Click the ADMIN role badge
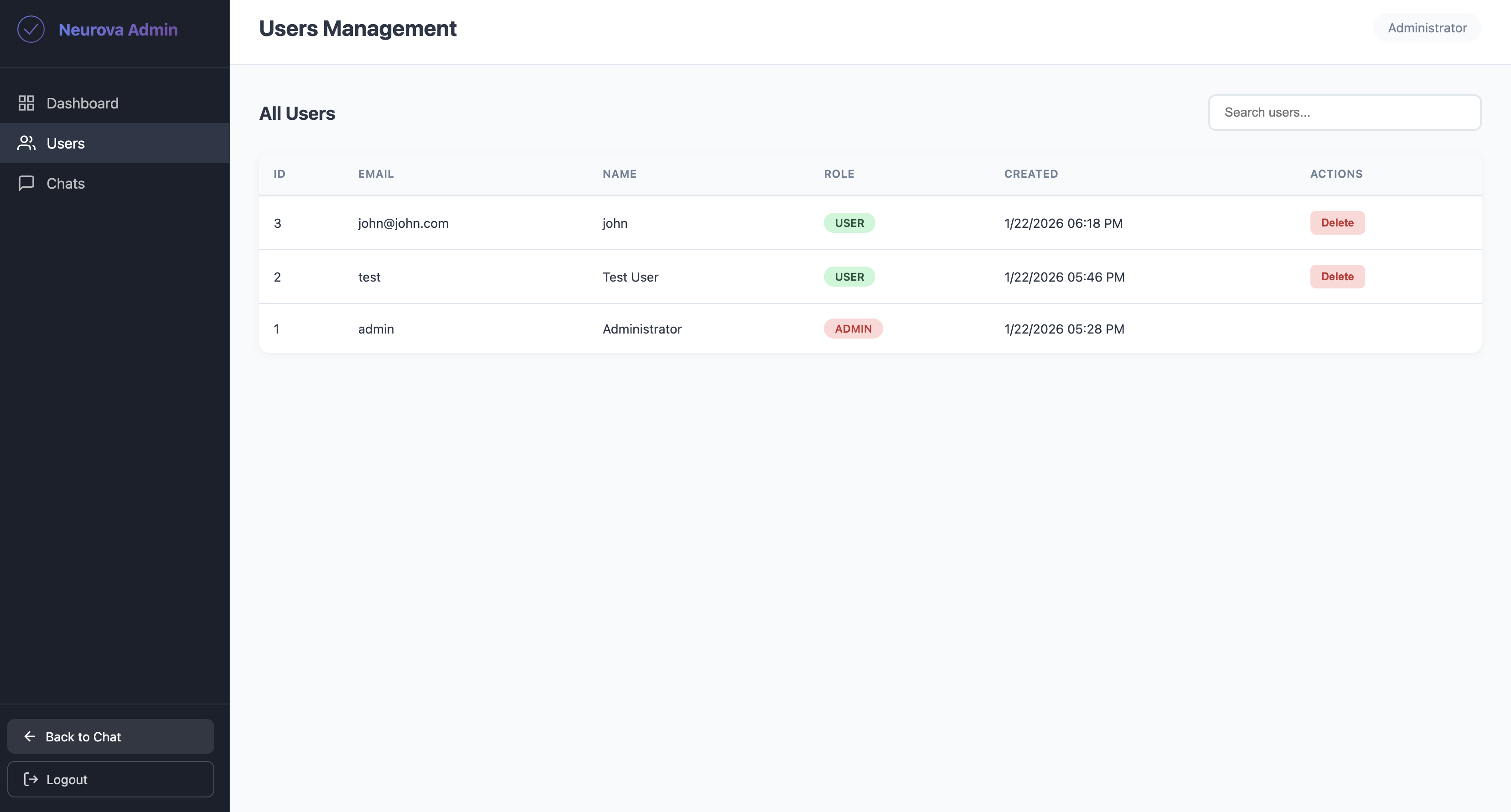1511x812 pixels. [853, 329]
